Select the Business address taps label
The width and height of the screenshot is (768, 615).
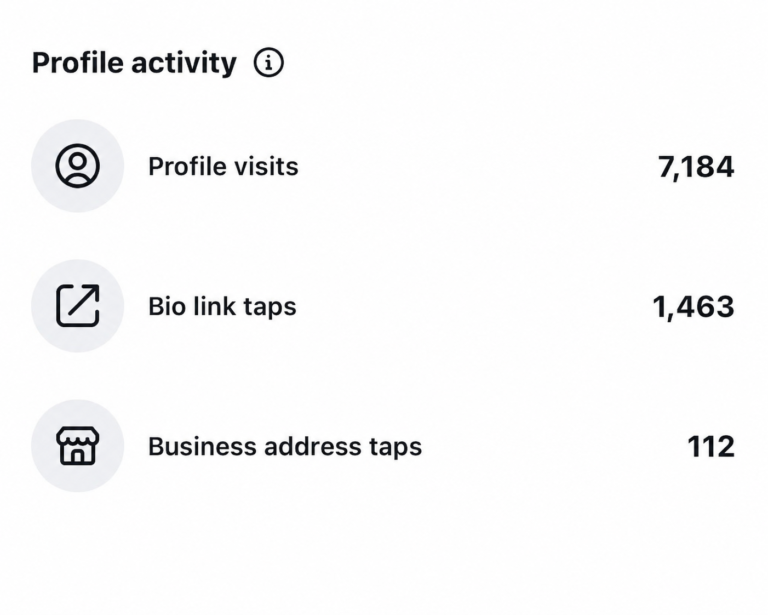[x=285, y=447]
